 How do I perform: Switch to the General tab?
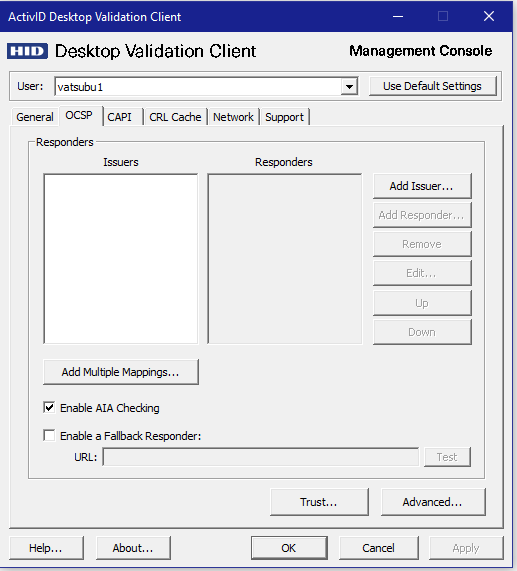(x=35, y=117)
